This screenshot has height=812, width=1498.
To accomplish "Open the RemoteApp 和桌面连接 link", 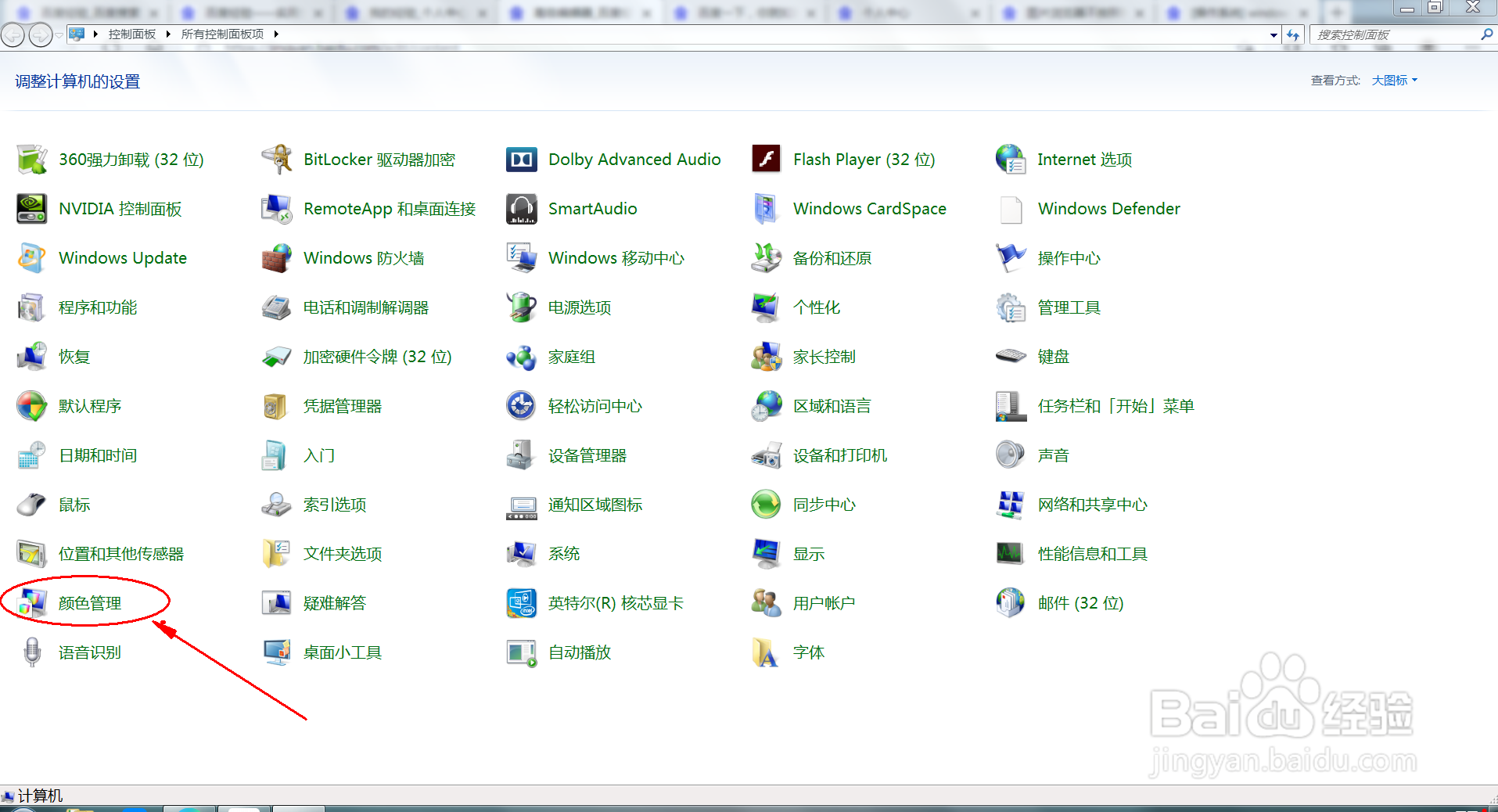I will coord(390,209).
